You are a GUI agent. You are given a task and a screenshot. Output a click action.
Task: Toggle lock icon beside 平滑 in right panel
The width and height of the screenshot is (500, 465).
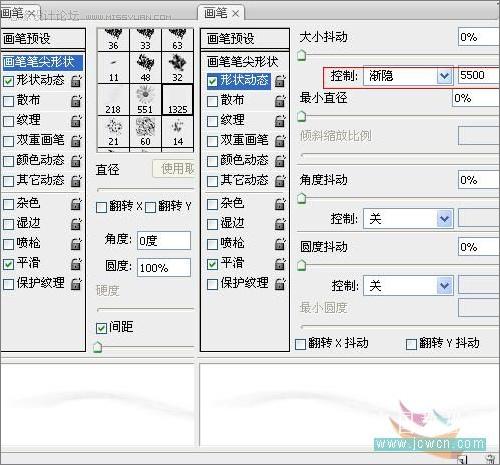click(x=280, y=264)
